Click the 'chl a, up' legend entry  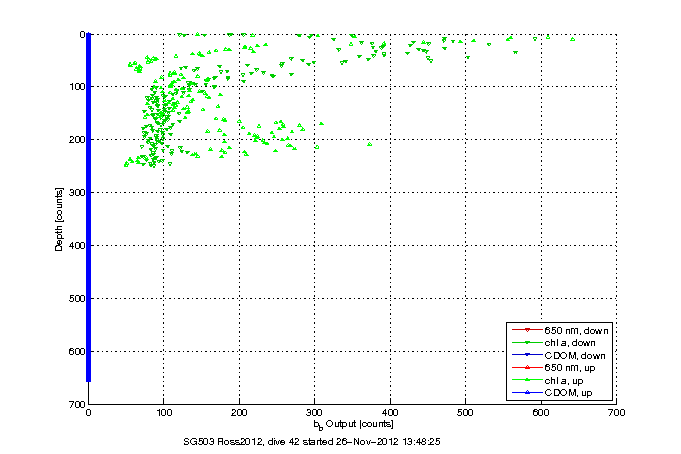pyautogui.click(x=563, y=381)
